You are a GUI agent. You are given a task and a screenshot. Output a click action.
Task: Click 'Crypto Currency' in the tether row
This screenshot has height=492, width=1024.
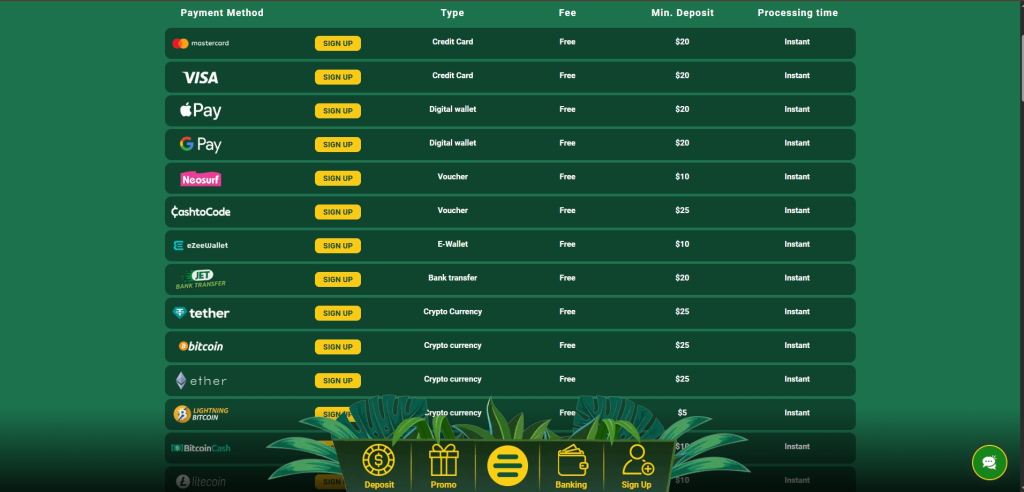(x=453, y=312)
